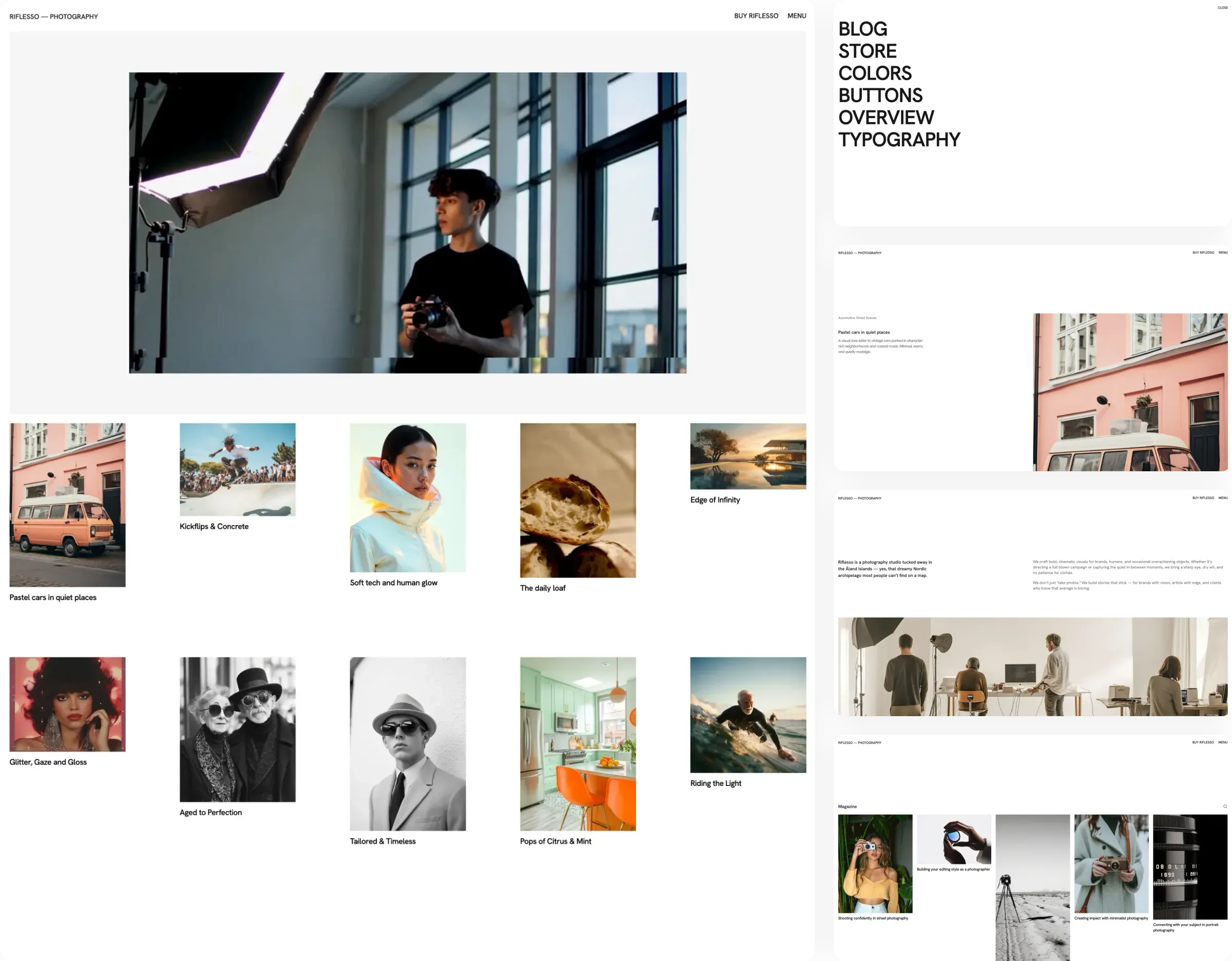The width and height of the screenshot is (1232, 961).
Task: Click the paragraph starting We craft bold, cinematic visuals
Action: point(1128,567)
